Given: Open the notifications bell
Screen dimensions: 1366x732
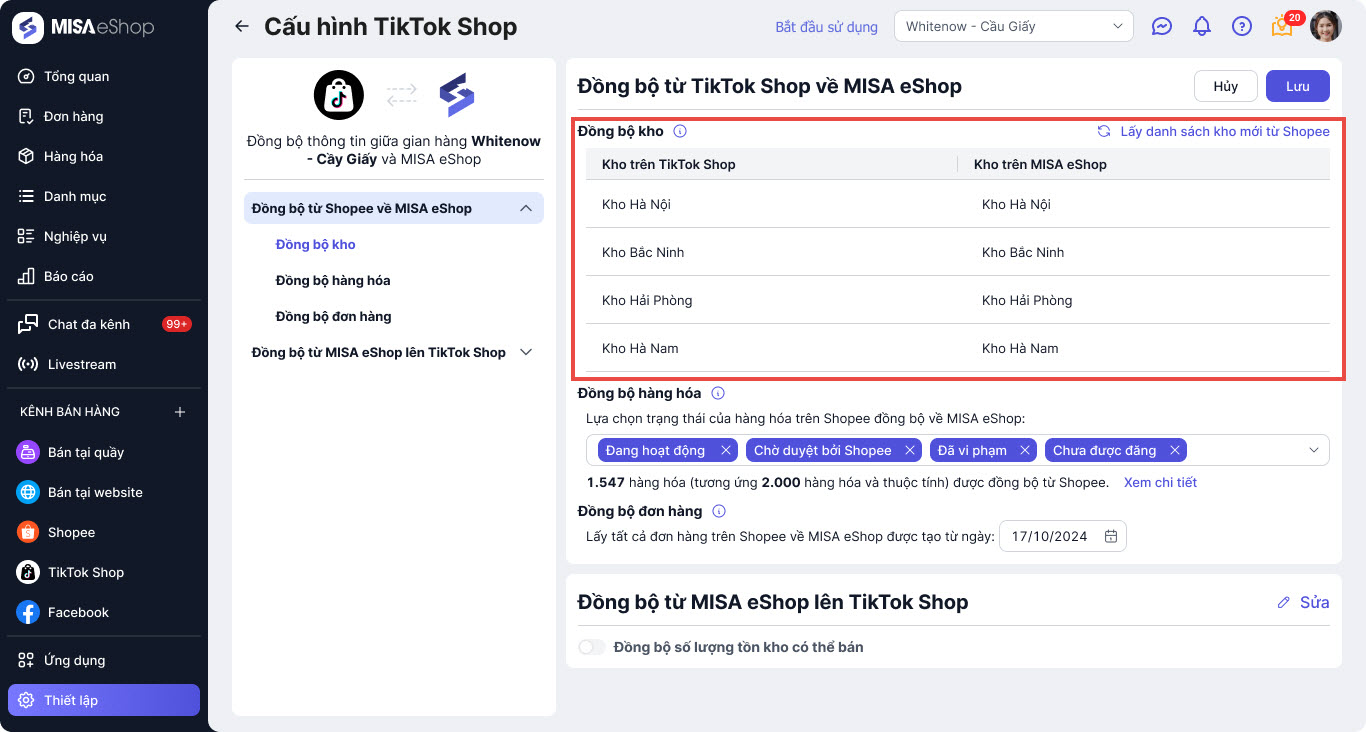Looking at the screenshot, I should (1202, 27).
